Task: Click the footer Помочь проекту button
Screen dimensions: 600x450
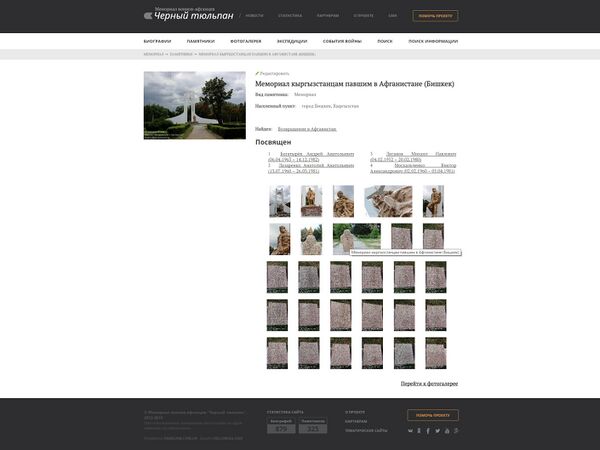Action: coord(433,415)
